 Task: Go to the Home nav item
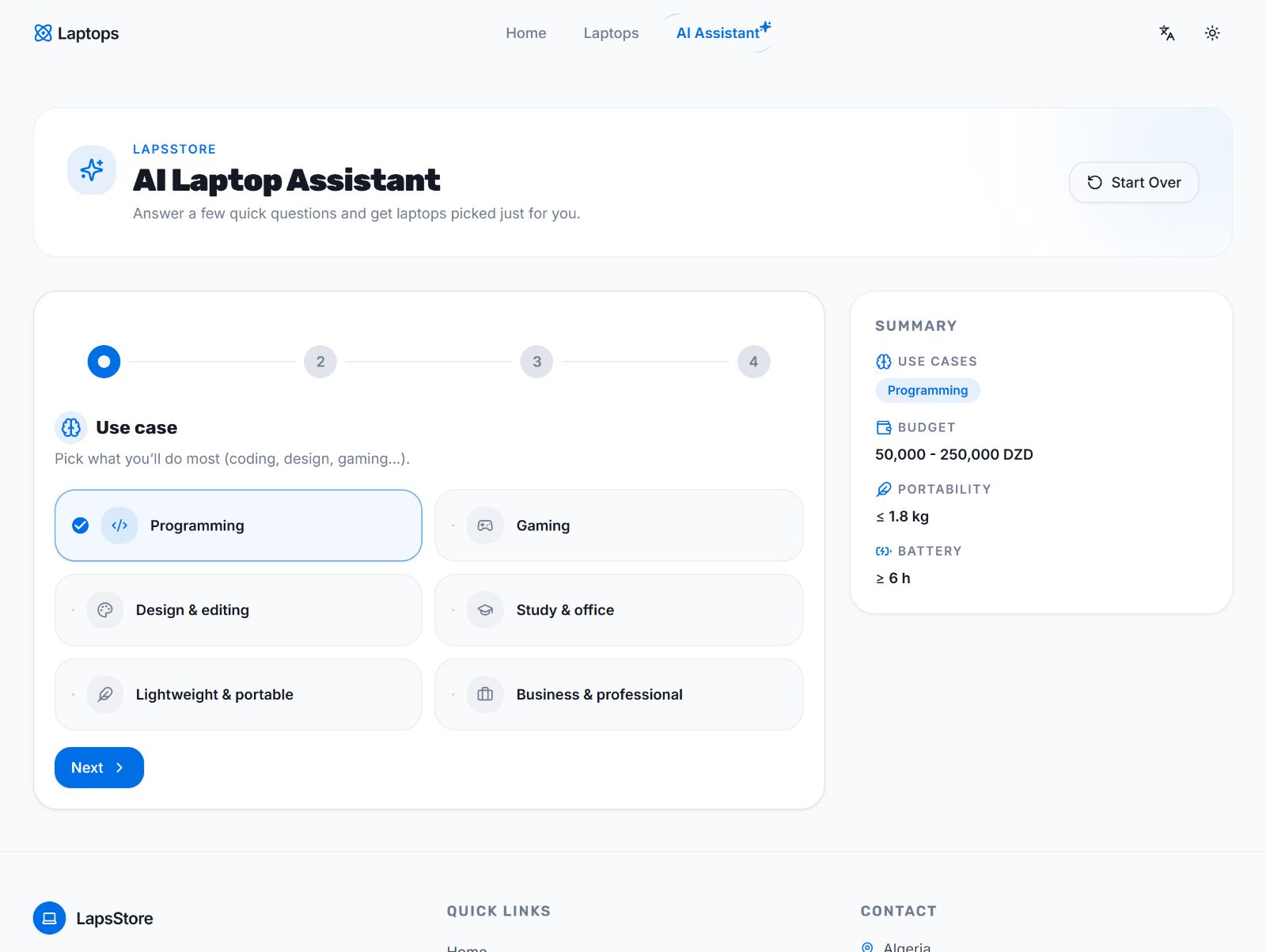coord(526,33)
